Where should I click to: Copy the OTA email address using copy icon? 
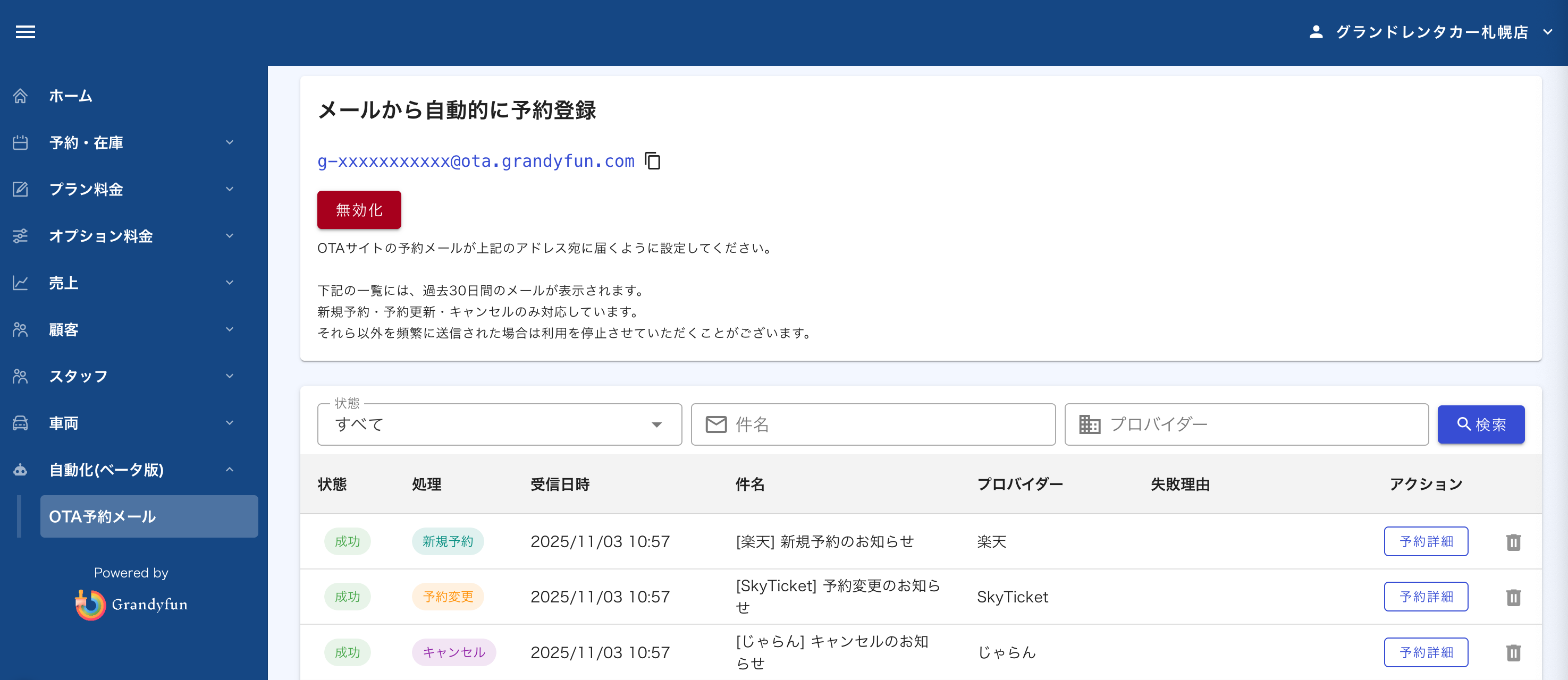pyautogui.click(x=652, y=161)
